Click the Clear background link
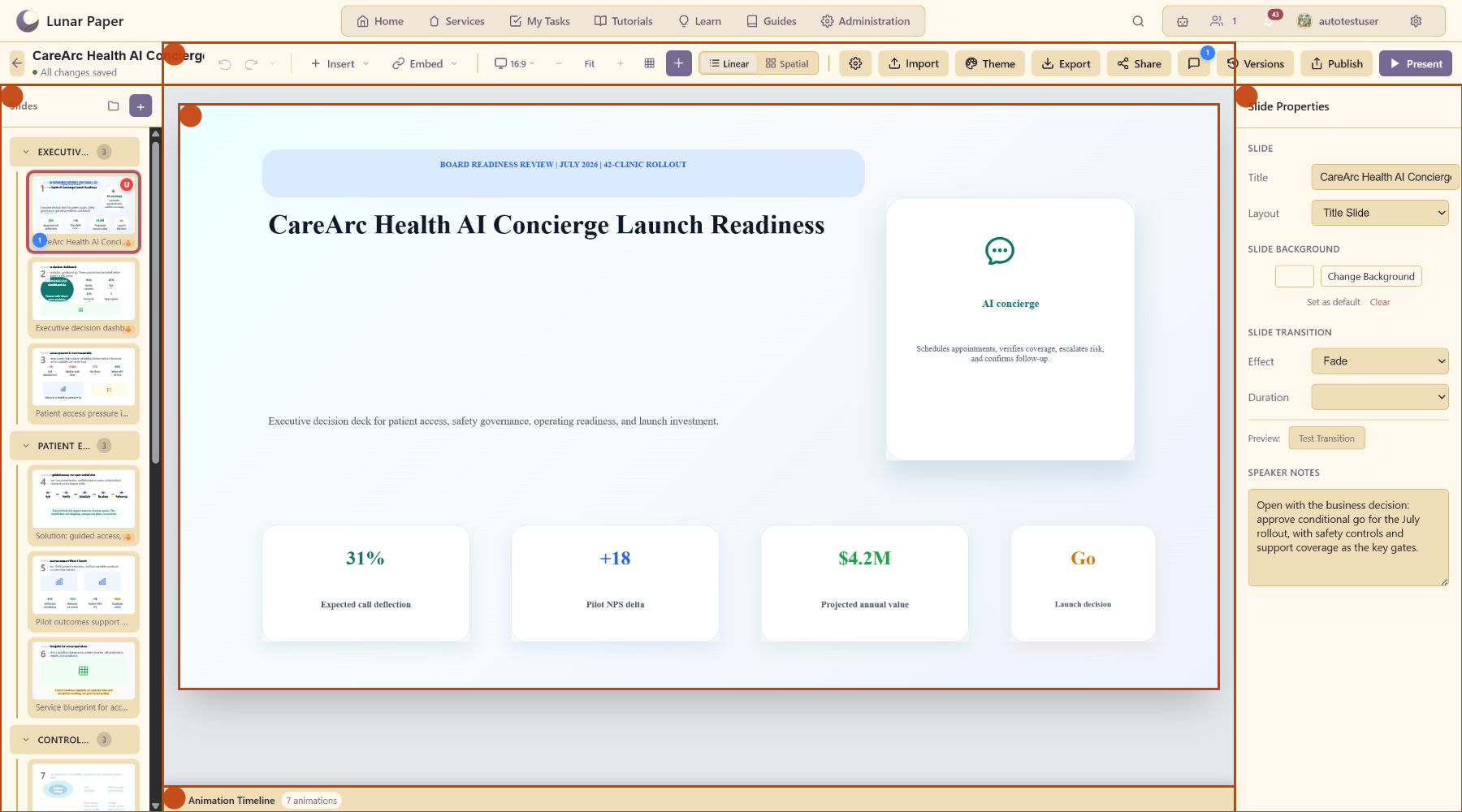1462x812 pixels. click(1380, 302)
